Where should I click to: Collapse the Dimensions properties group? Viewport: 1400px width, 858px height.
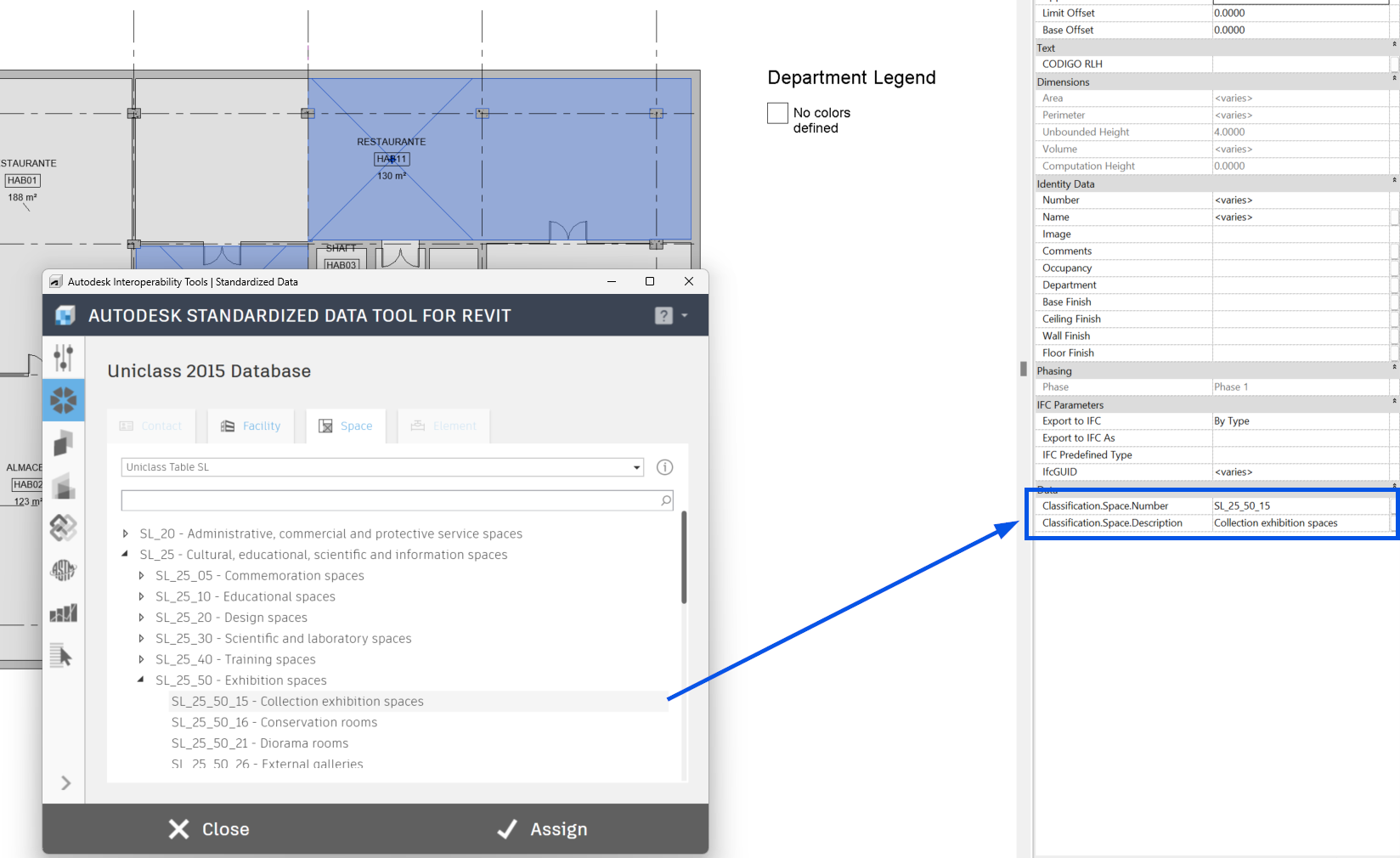tap(1393, 78)
